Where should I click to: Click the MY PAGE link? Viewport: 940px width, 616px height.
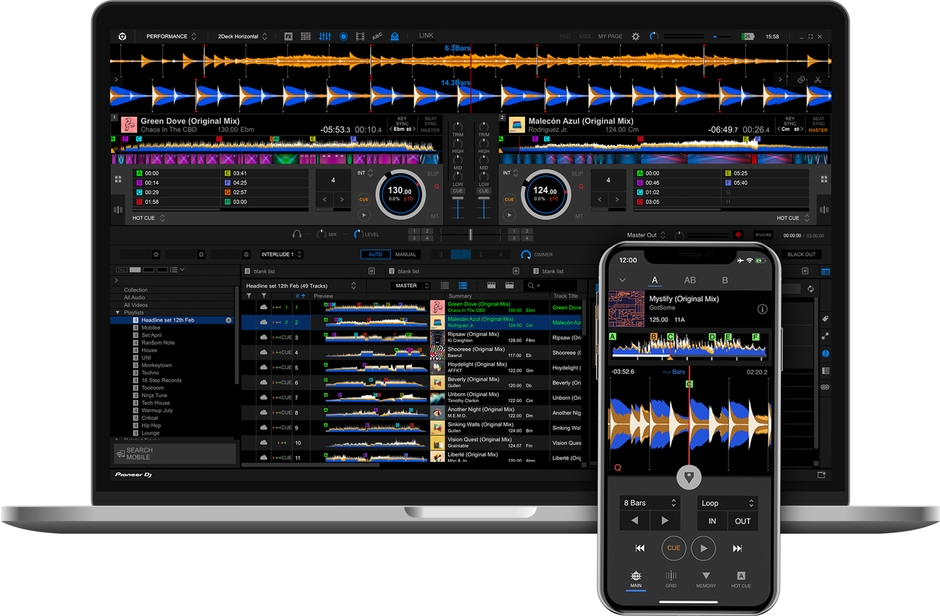pos(610,36)
